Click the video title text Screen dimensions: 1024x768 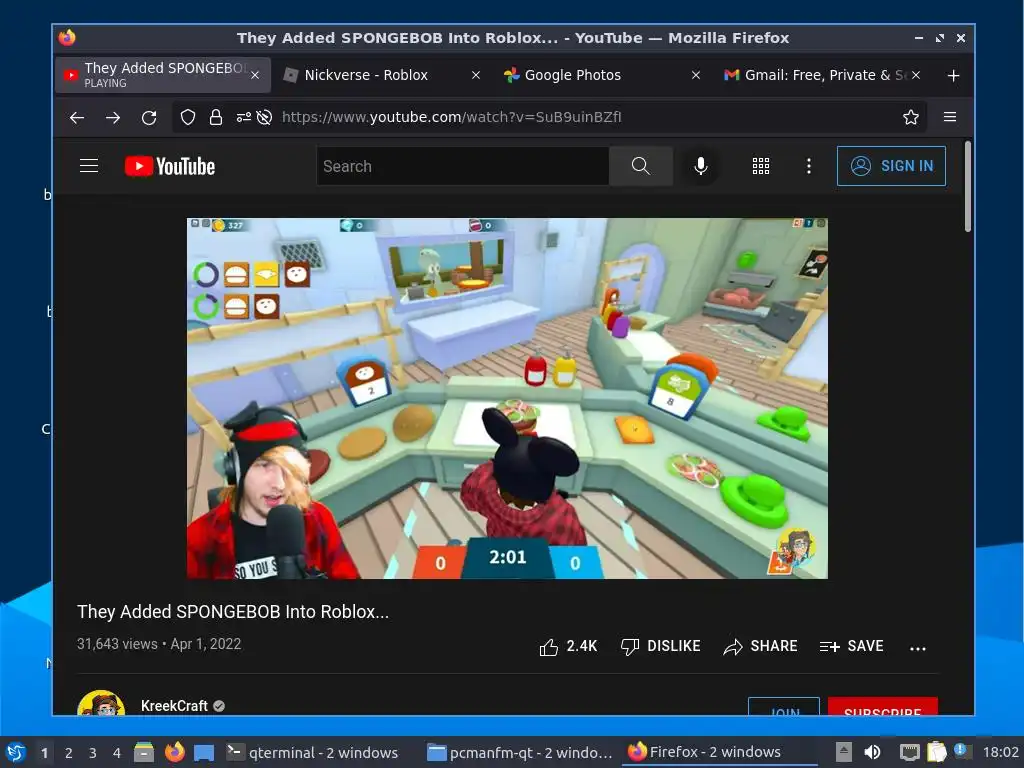coord(232,612)
